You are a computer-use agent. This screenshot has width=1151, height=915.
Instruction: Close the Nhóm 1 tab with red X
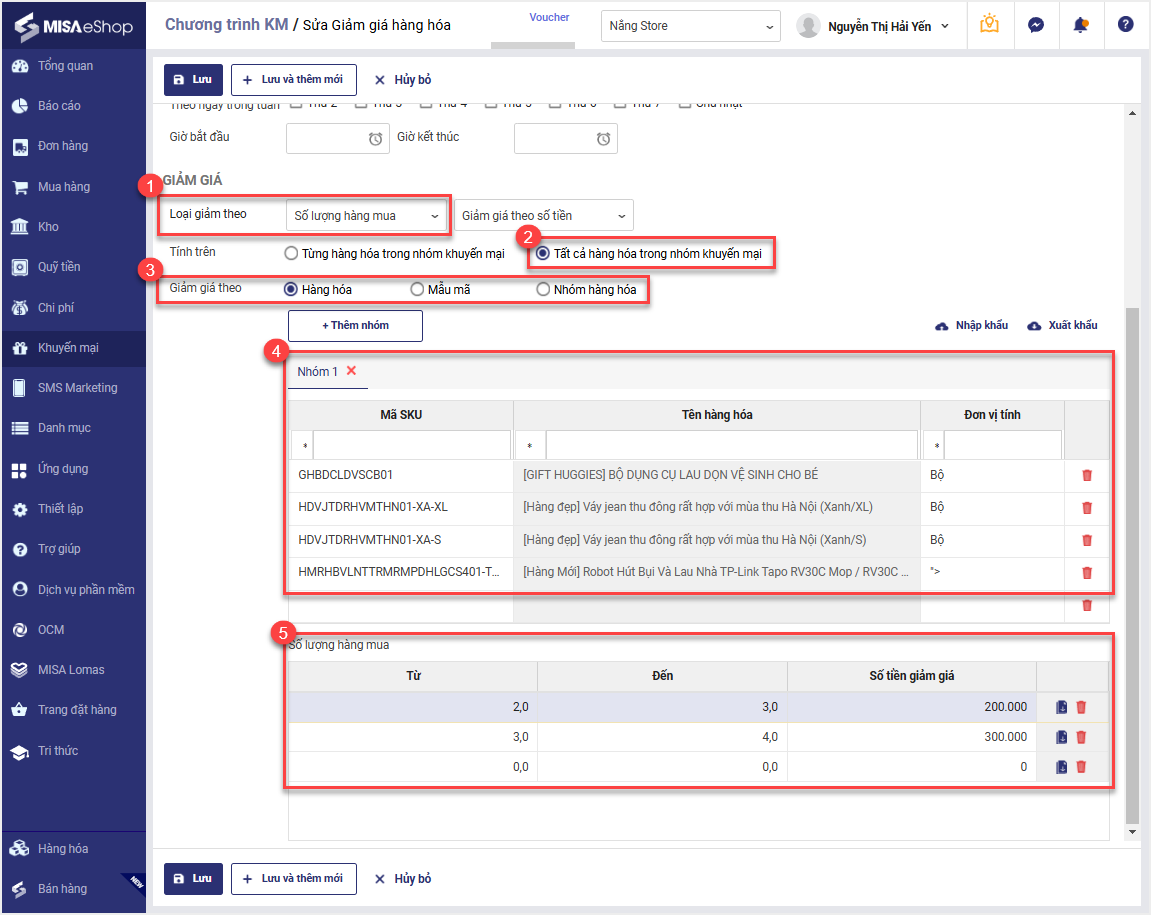[x=351, y=371]
